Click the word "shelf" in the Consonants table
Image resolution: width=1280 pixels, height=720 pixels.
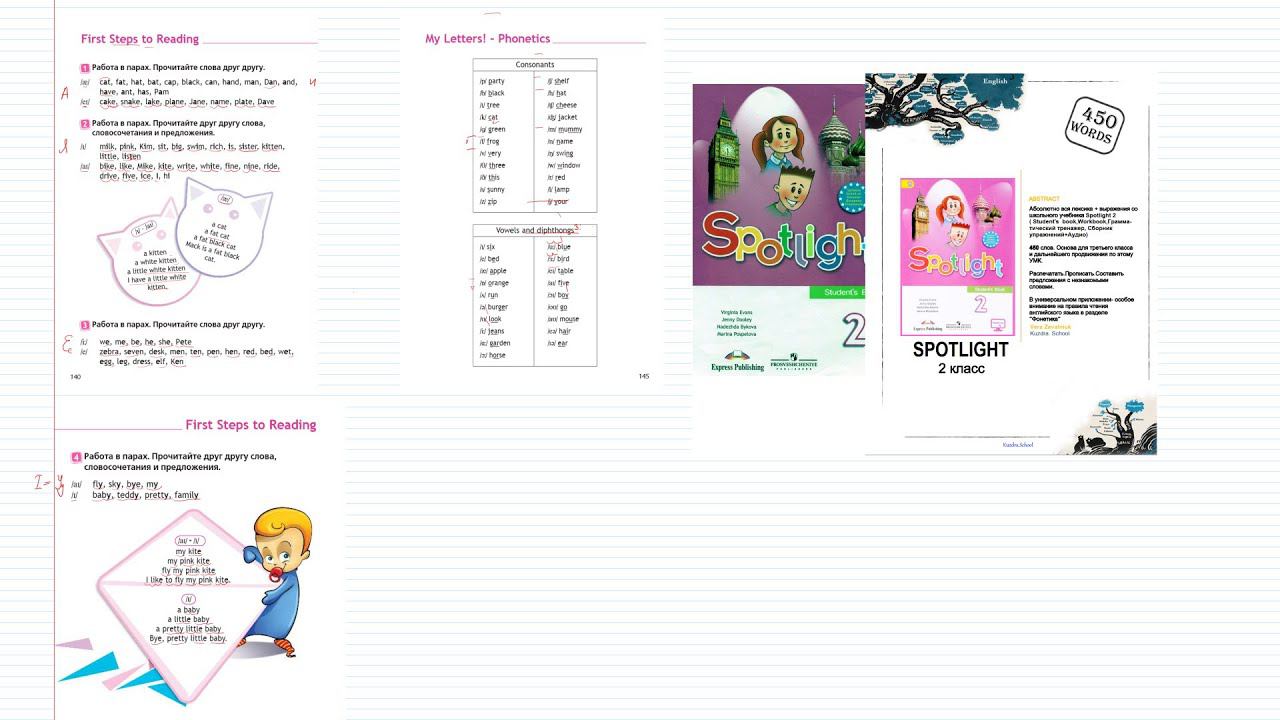(x=562, y=81)
